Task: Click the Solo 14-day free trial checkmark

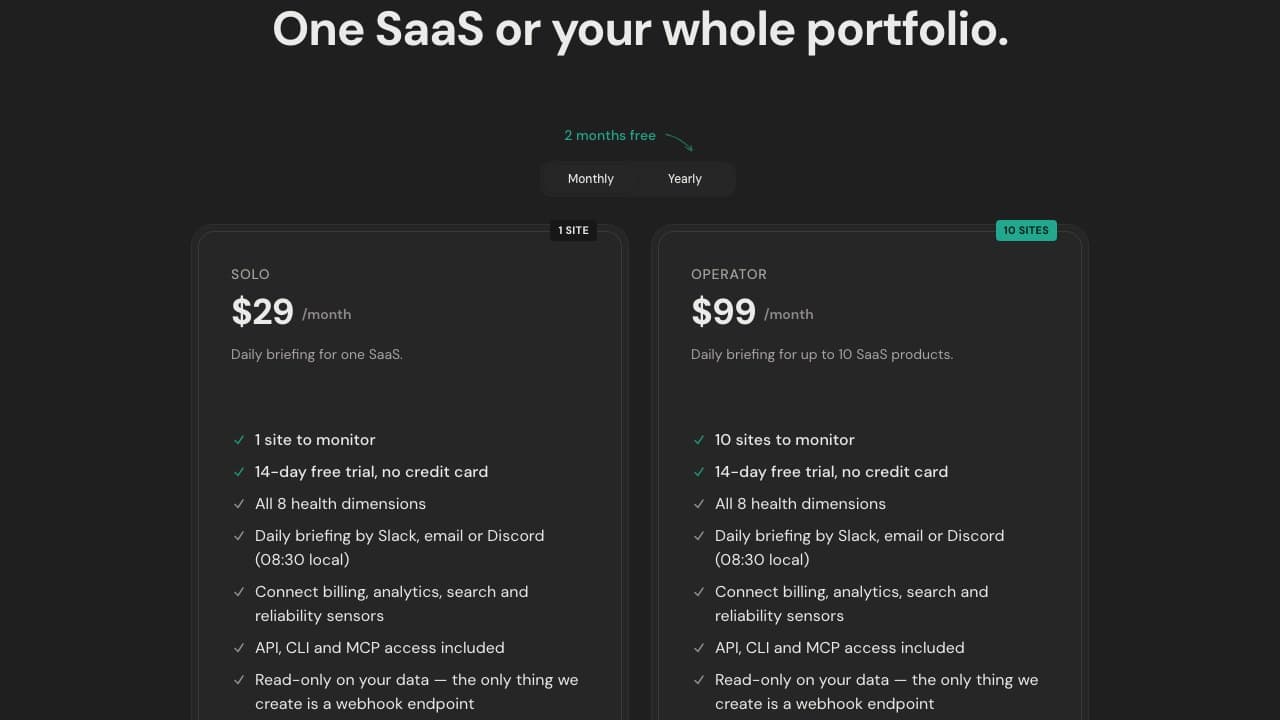Action: 239,472
